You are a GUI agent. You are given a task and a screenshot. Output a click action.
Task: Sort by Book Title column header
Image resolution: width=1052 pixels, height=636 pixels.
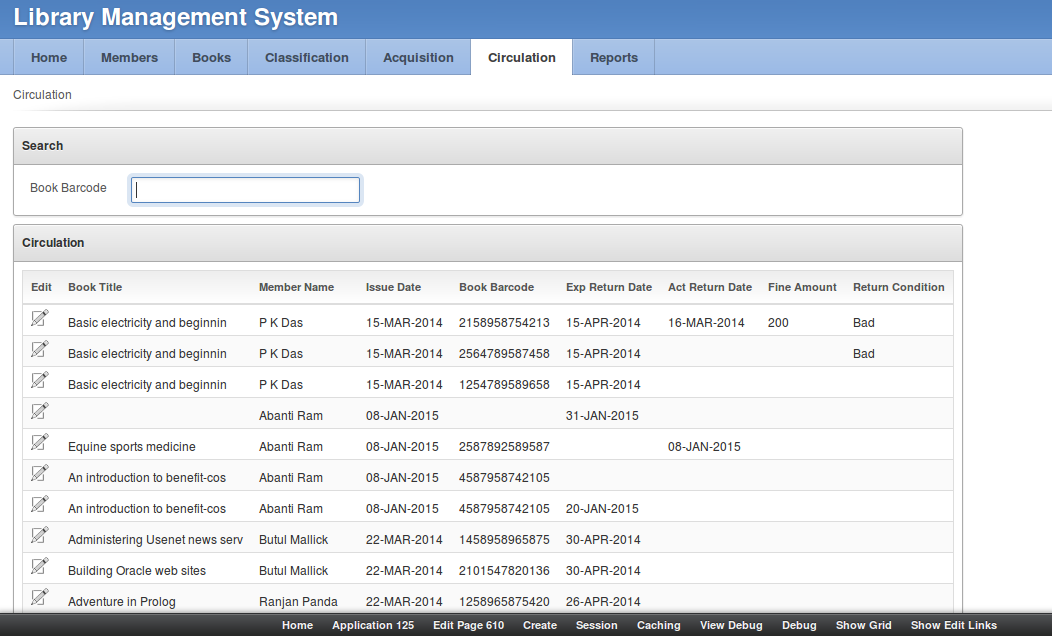[x=95, y=287]
